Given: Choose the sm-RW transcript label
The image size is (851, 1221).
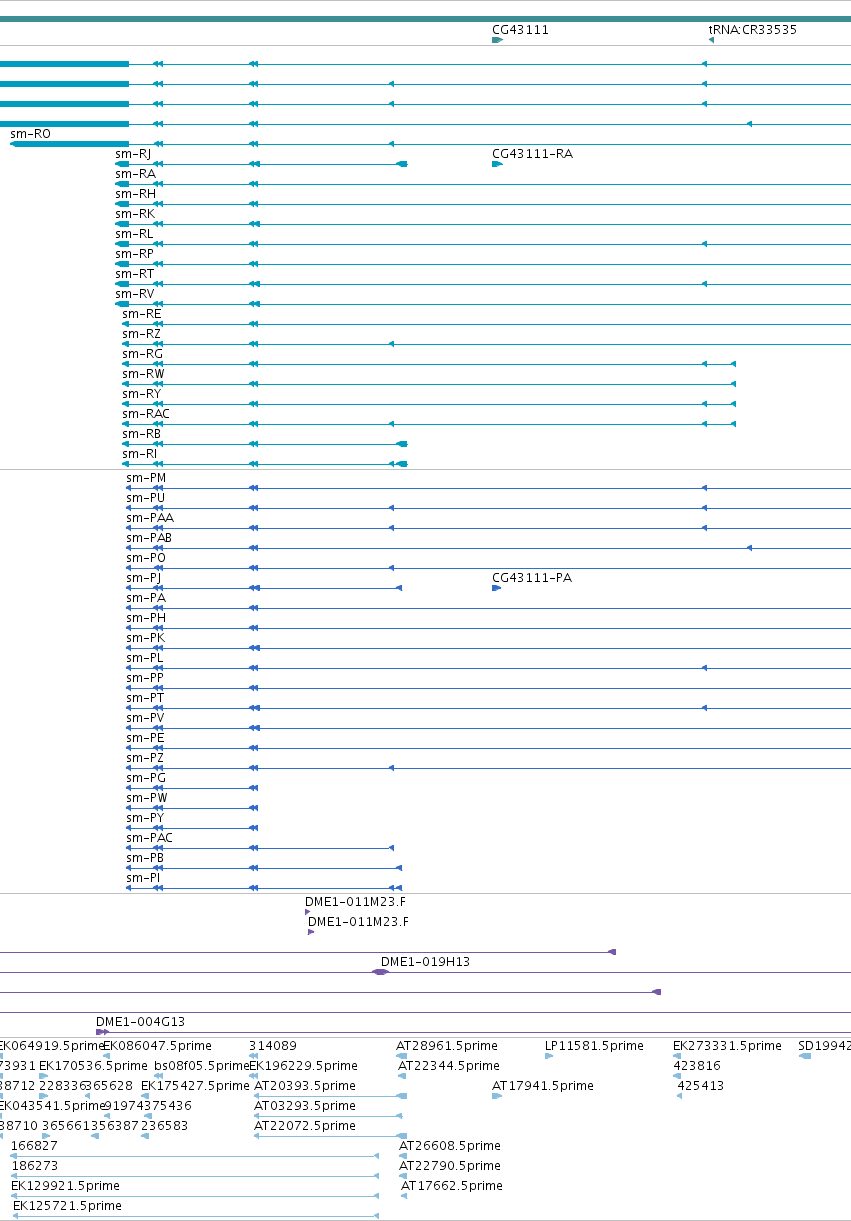Looking at the screenshot, I should (x=143, y=374).
